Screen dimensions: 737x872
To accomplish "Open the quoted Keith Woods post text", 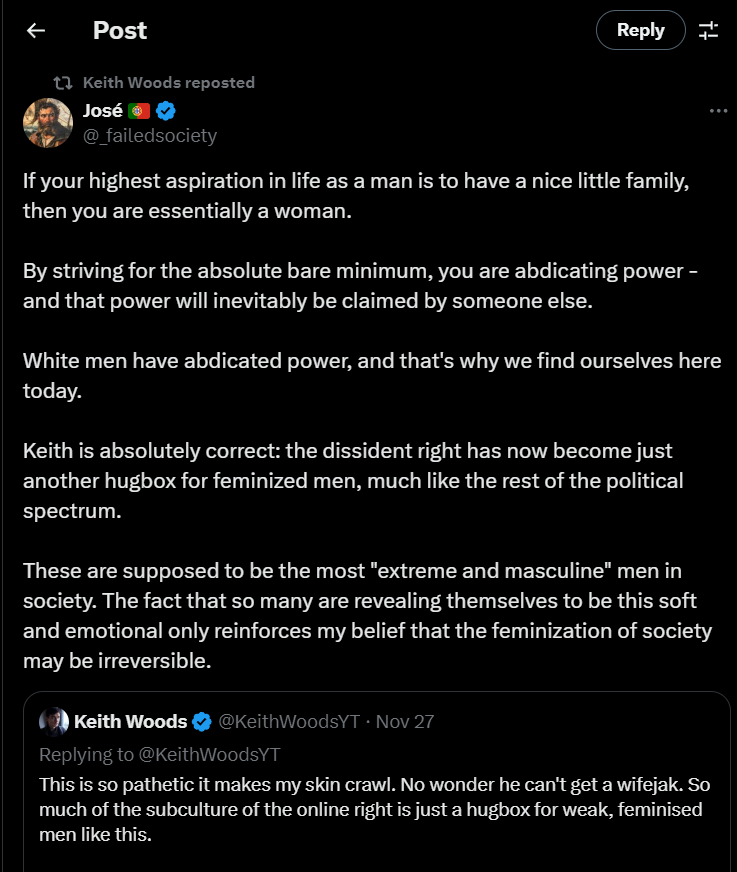I will [374, 809].
